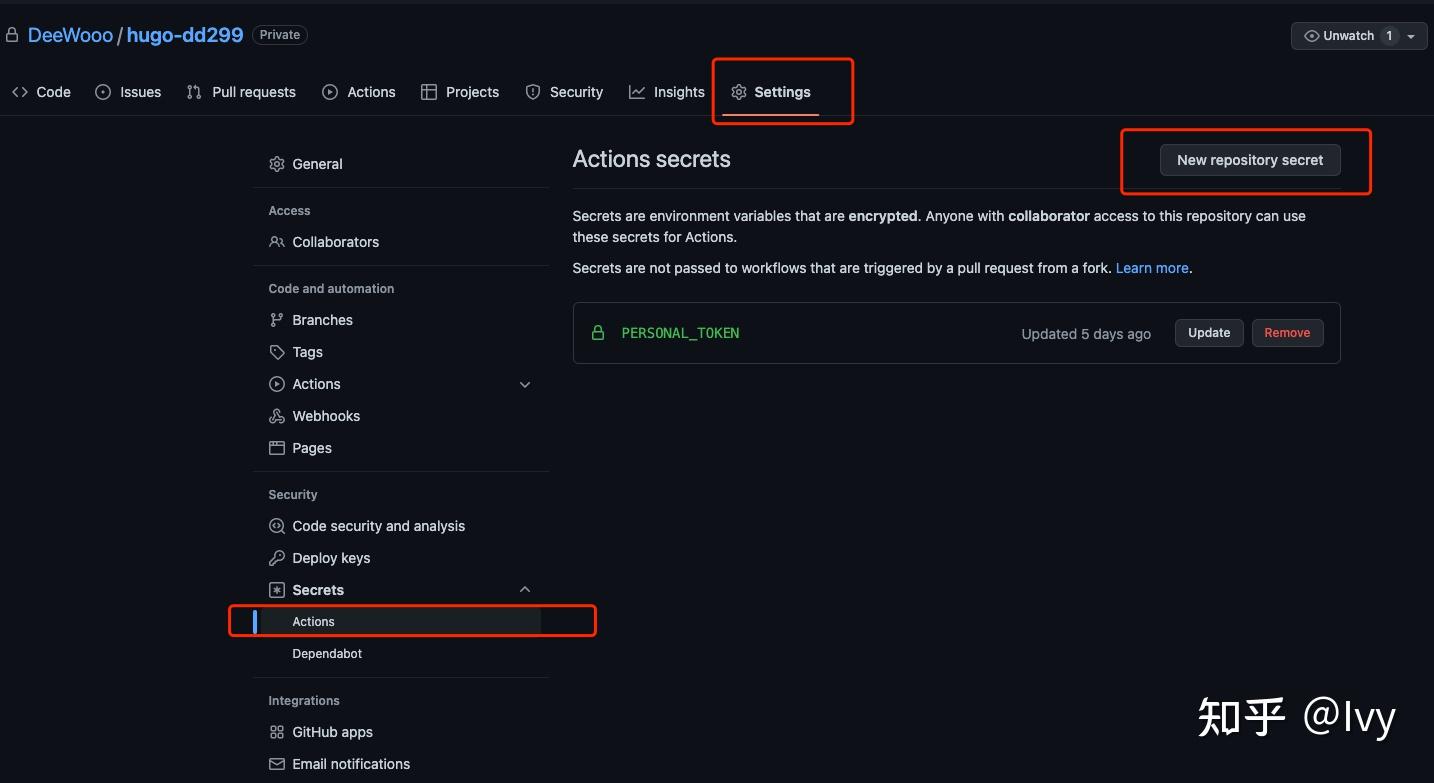Click the Branches icon in sidebar
Image resolution: width=1434 pixels, height=783 pixels.
[x=277, y=320]
